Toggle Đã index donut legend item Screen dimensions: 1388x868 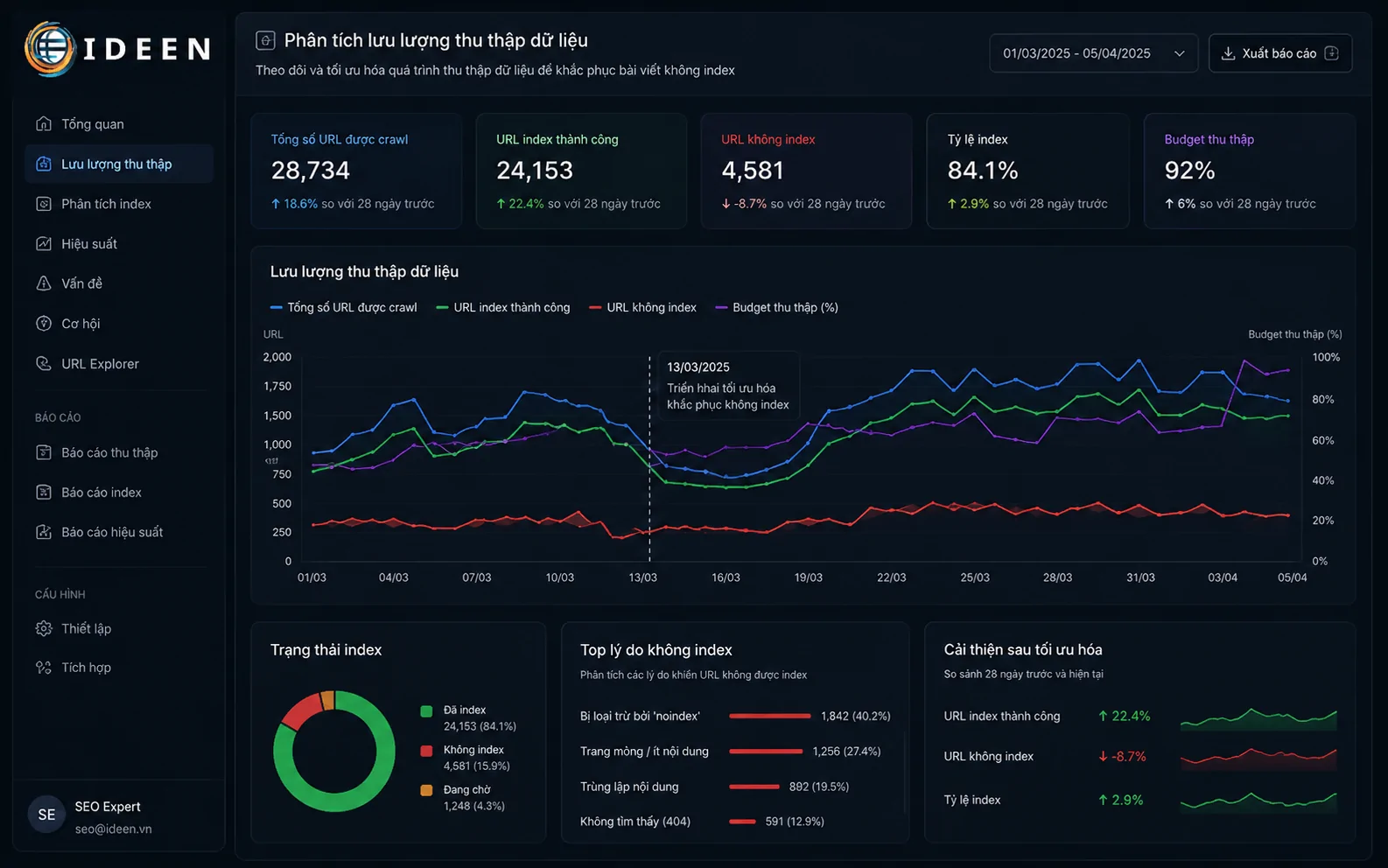(468, 717)
